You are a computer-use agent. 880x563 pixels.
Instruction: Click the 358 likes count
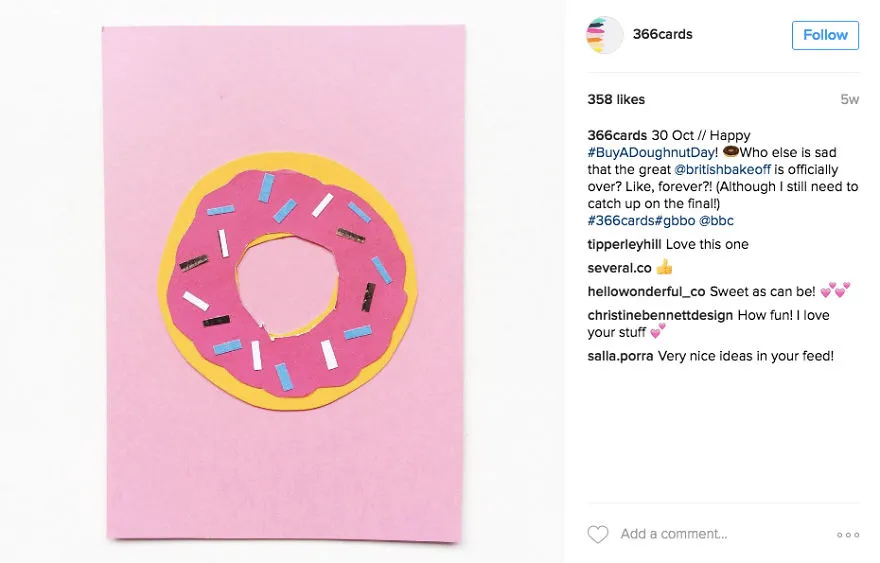pyautogui.click(x=616, y=99)
